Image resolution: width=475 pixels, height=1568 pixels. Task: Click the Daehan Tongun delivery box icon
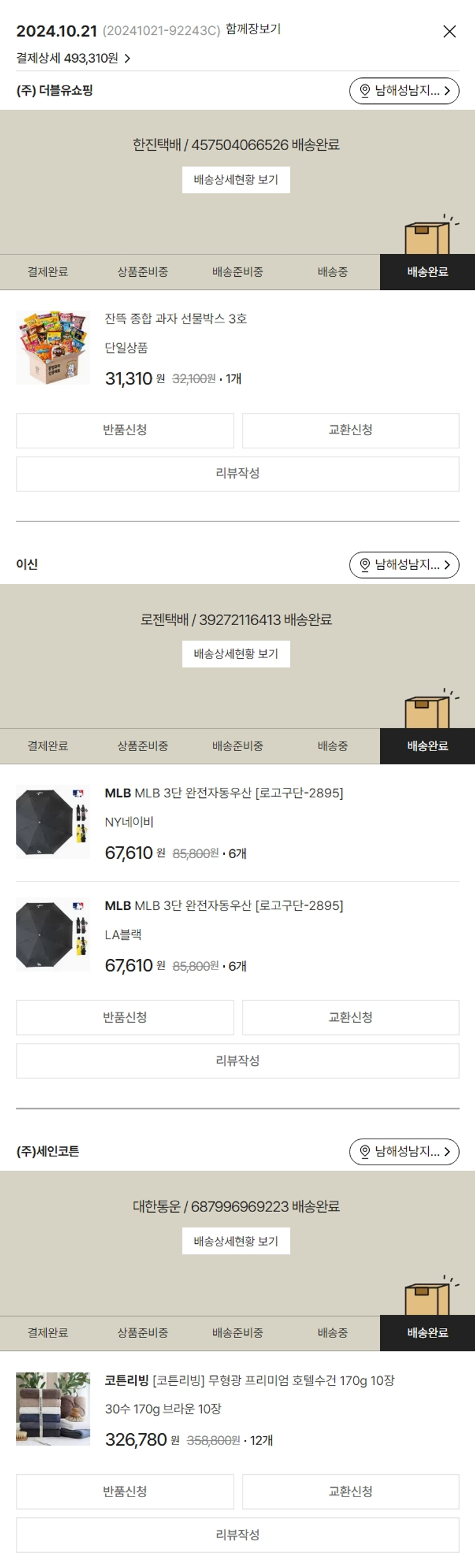click(x=427, y=1297)
